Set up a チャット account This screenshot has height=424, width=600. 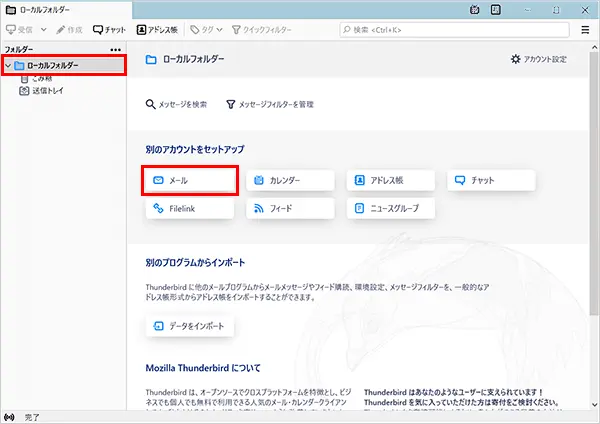(x=491, y=180)
